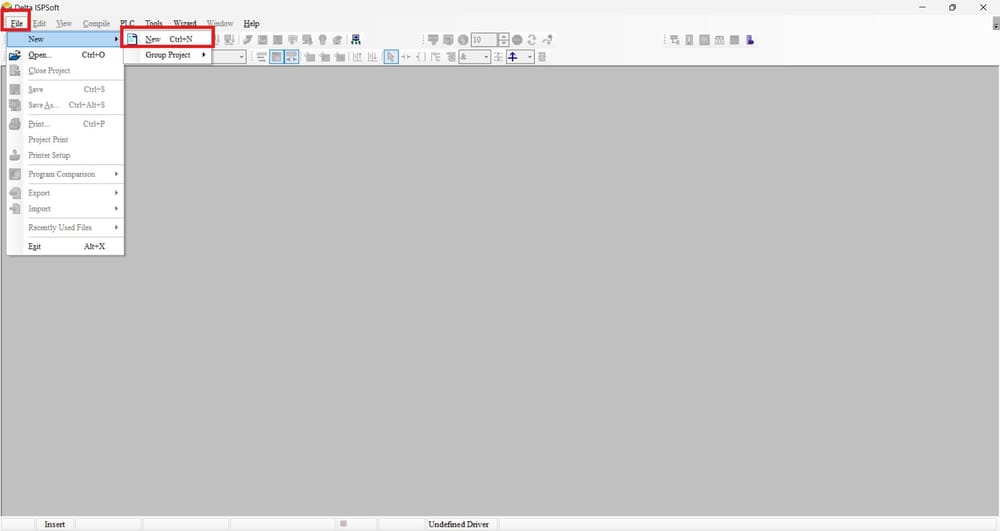Select the arrow pointer selection tool

pyautogui.click(x=391, y=57)
